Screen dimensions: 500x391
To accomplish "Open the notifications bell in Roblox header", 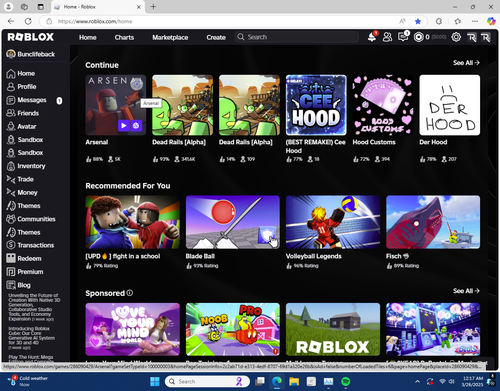I will 372,37.
